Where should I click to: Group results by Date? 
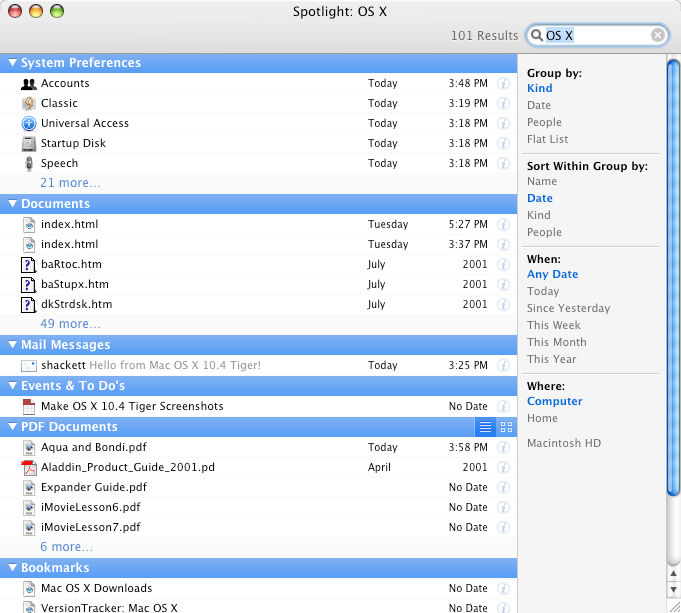(x=539, y=106)
